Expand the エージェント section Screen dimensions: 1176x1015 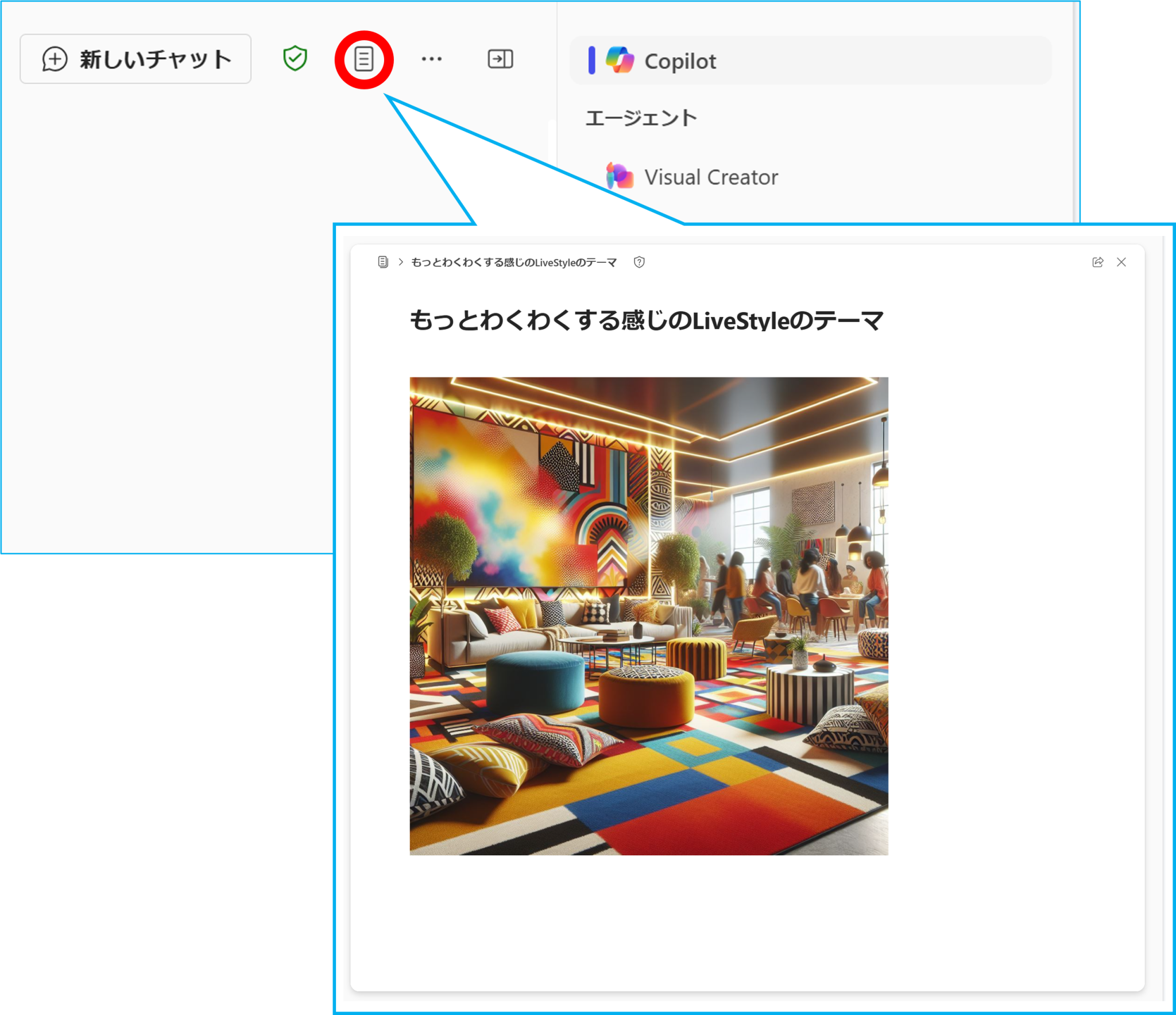(641, 116)
